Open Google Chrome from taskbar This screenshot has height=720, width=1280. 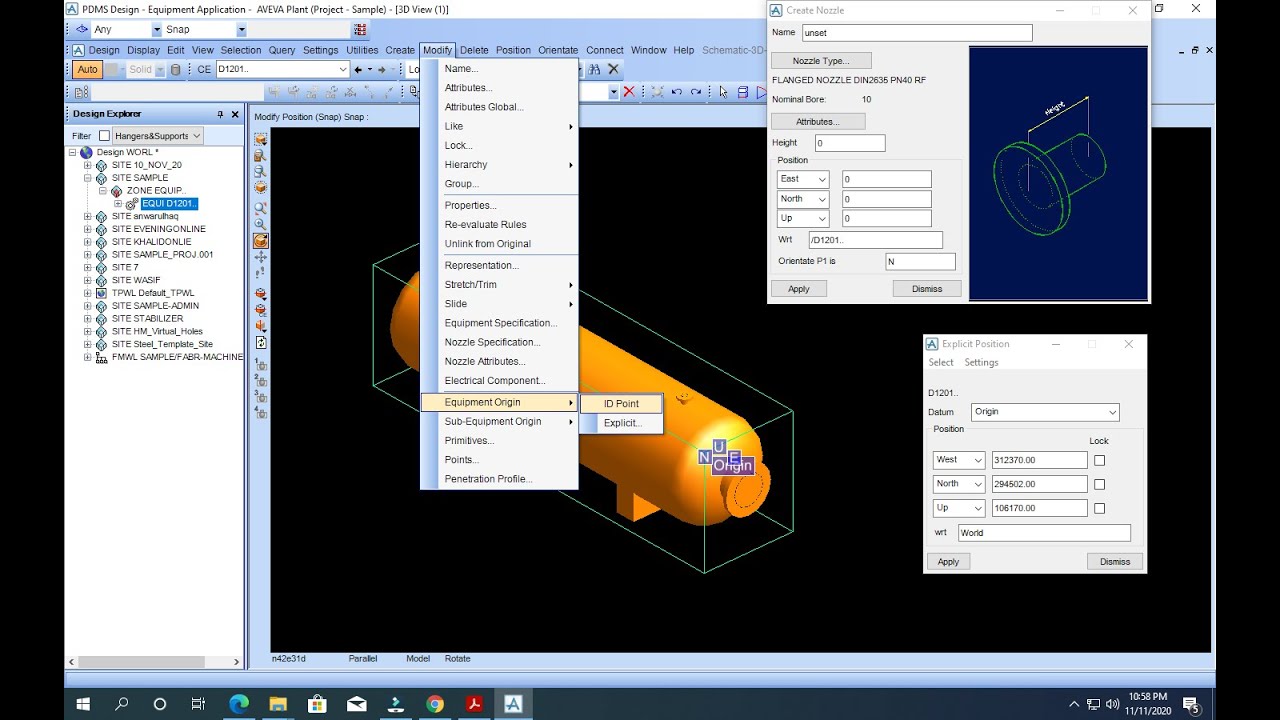tap(435, 704)
